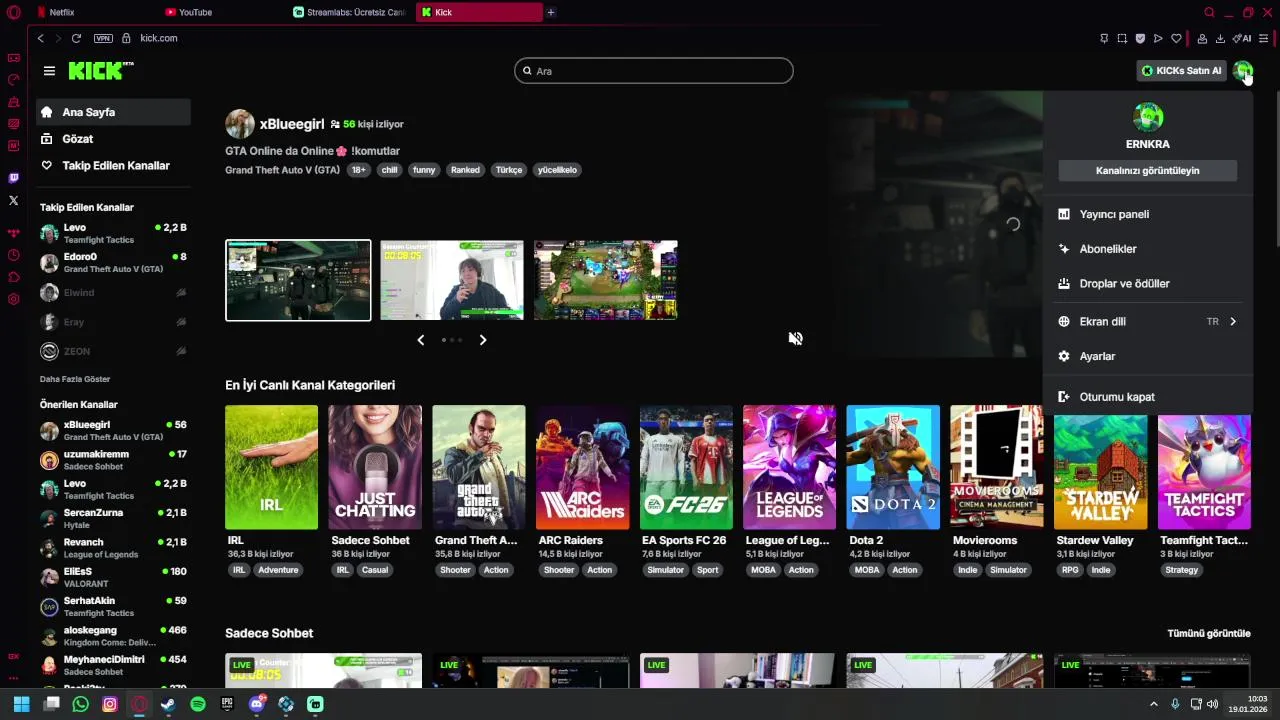1280x720 pixels.
Task: Open the browser AI icon
Action: [1242, 38]
